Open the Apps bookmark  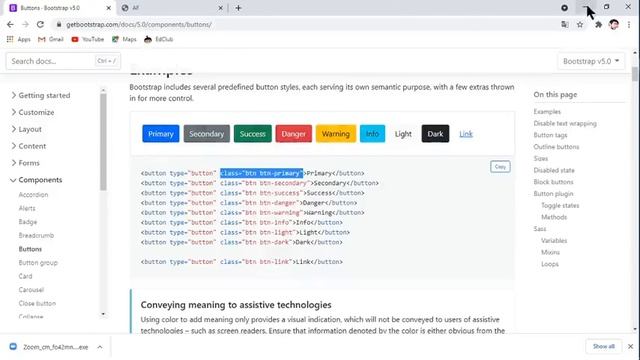[x=19, y=39]
